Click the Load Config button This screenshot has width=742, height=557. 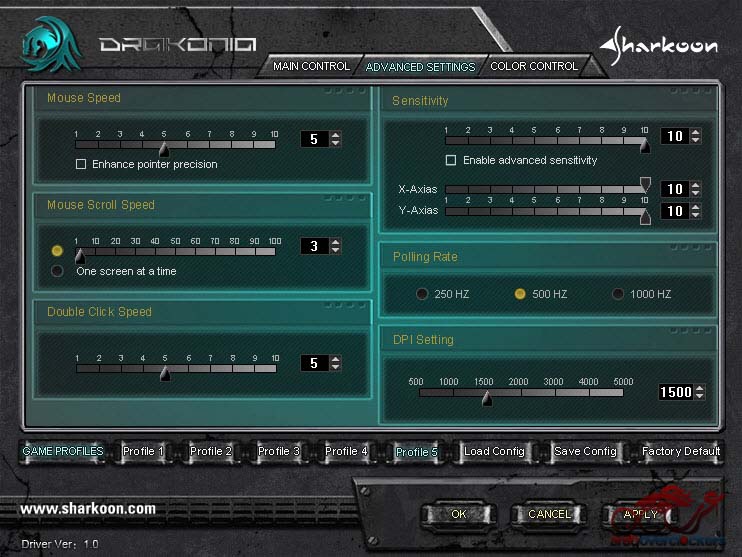pos(494,451)
